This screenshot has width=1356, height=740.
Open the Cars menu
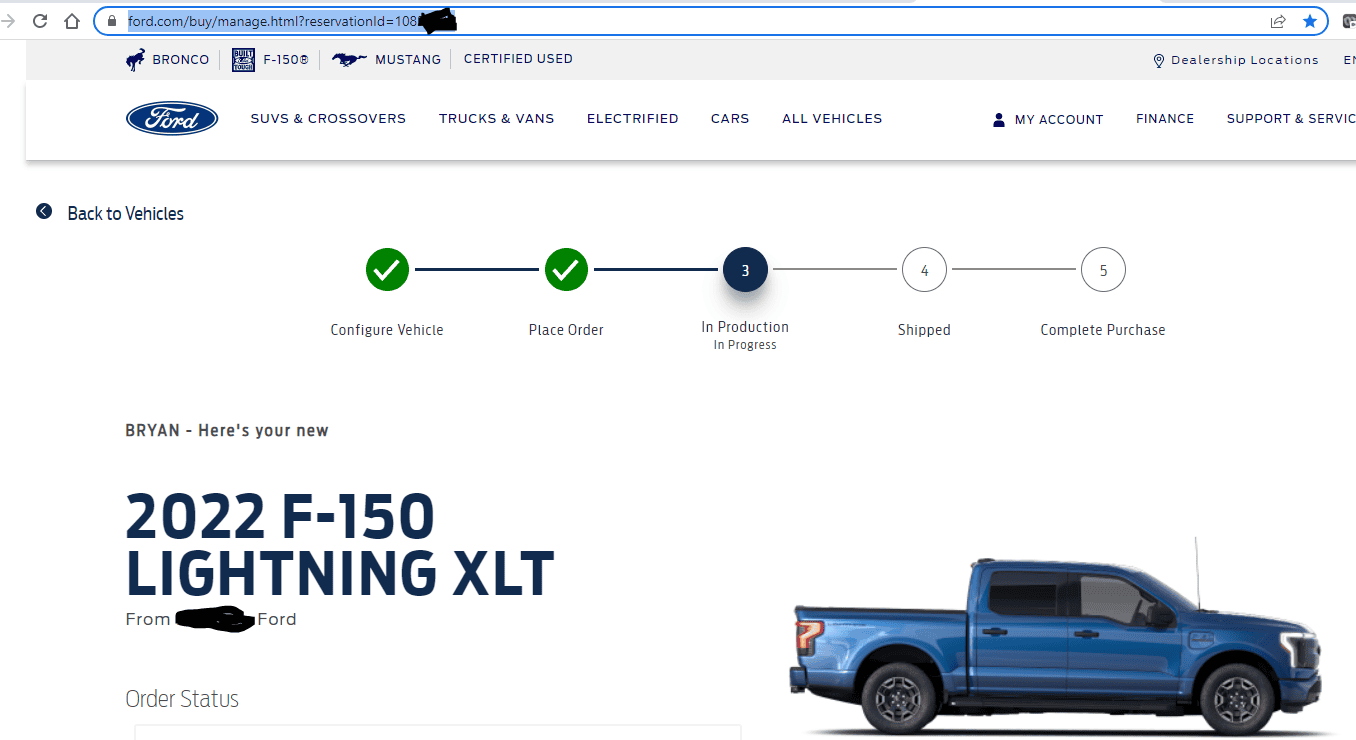[x=730, y=119]
